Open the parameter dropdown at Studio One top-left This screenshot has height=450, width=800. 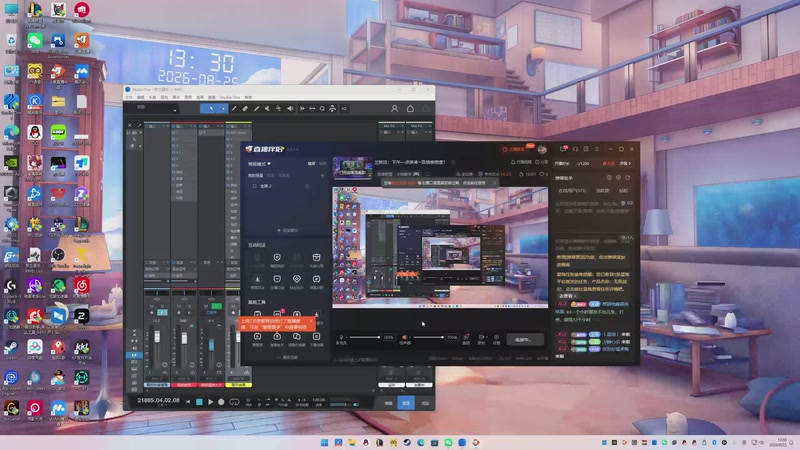[x=174, y=110]
